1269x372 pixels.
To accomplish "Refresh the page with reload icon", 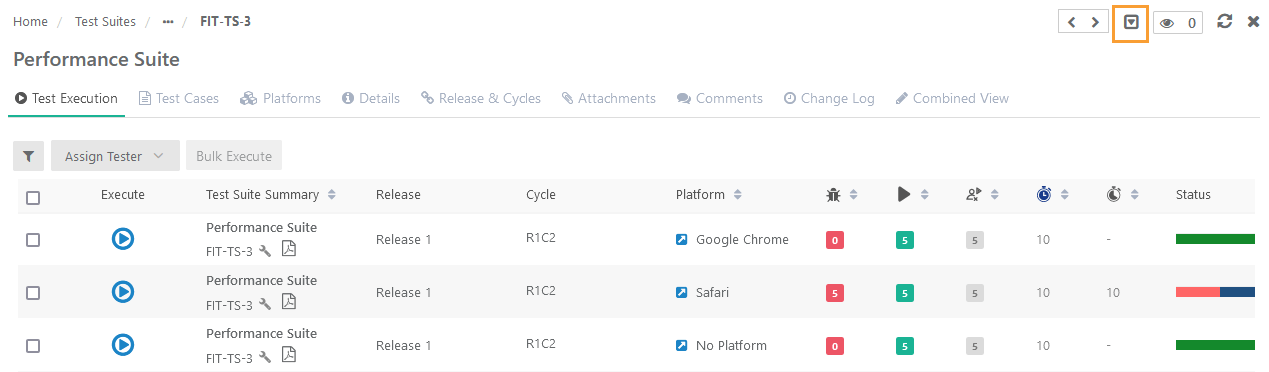I will click(x=1225, y=21).
